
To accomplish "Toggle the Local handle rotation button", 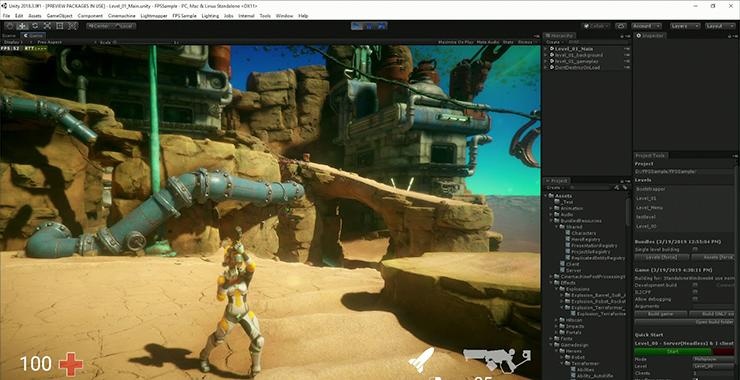I will (124, 26).
